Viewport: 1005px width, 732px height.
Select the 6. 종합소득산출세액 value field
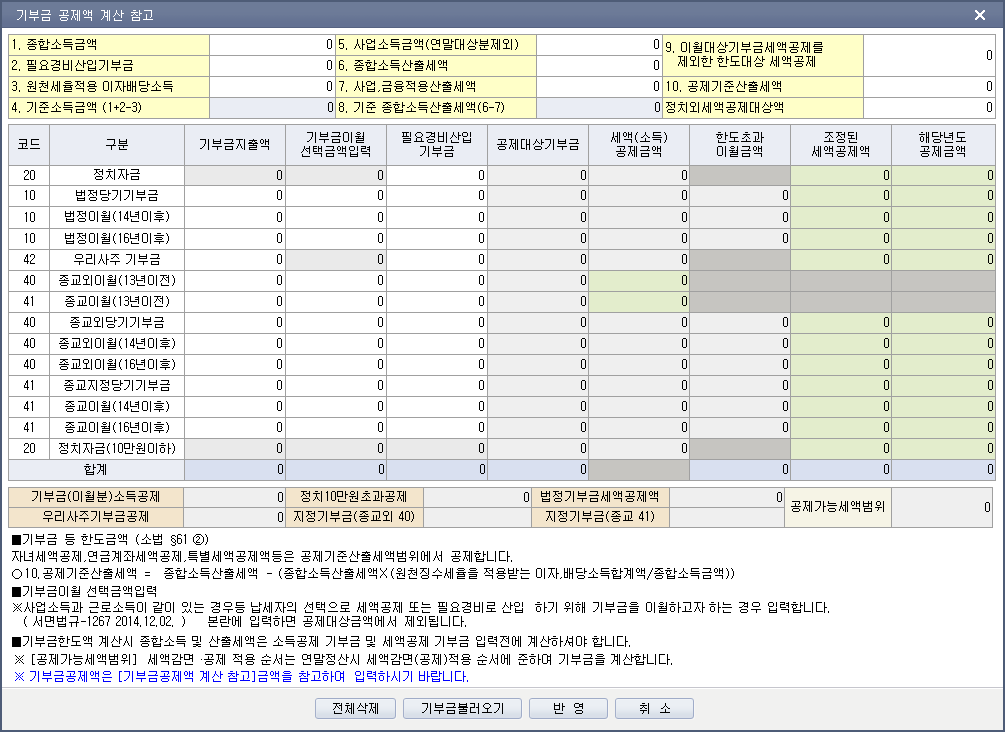tap(598, 66)
